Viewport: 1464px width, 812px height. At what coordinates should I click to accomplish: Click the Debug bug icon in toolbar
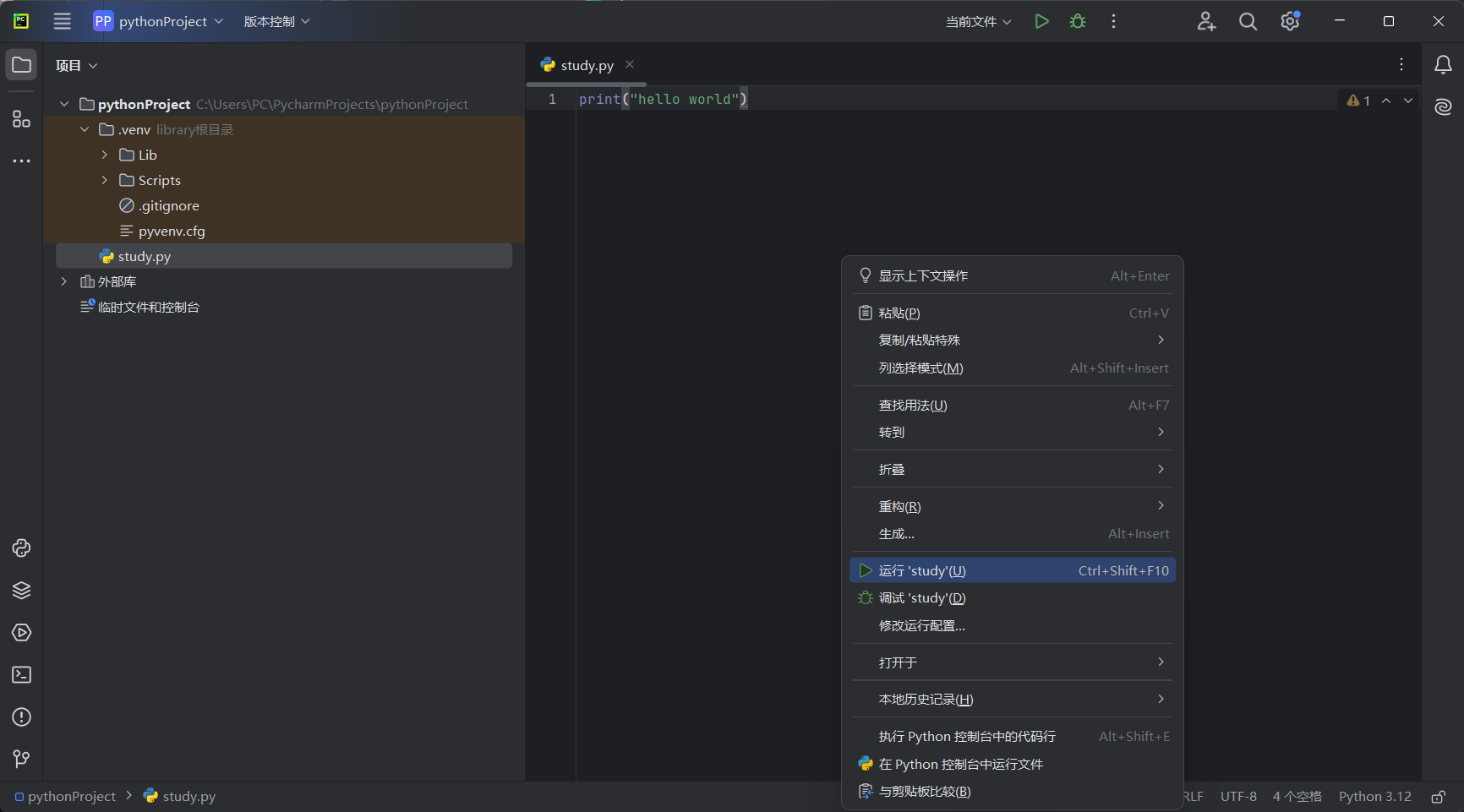pos(1078,21)
